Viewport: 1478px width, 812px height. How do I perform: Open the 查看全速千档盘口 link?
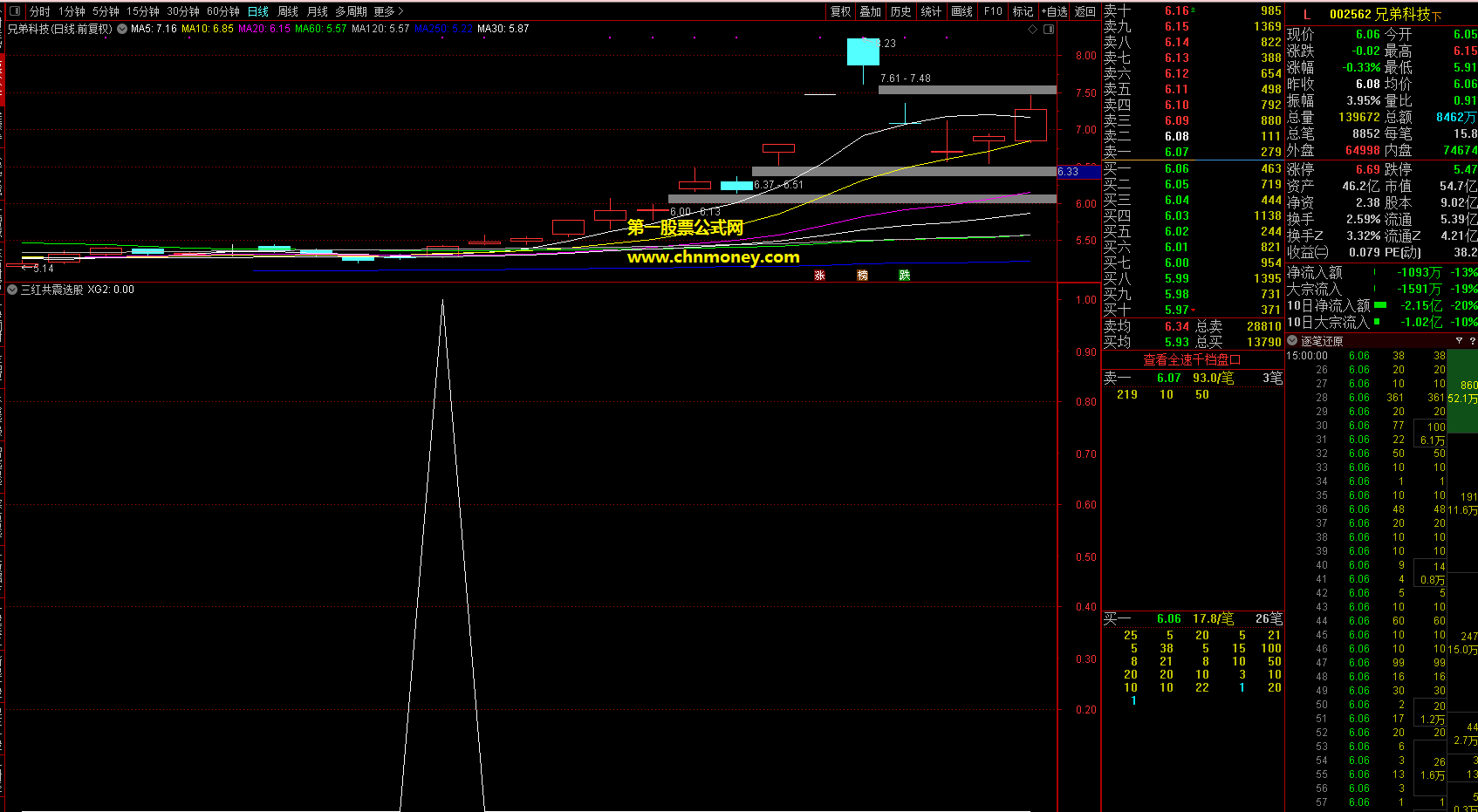tap(1192, 359)
